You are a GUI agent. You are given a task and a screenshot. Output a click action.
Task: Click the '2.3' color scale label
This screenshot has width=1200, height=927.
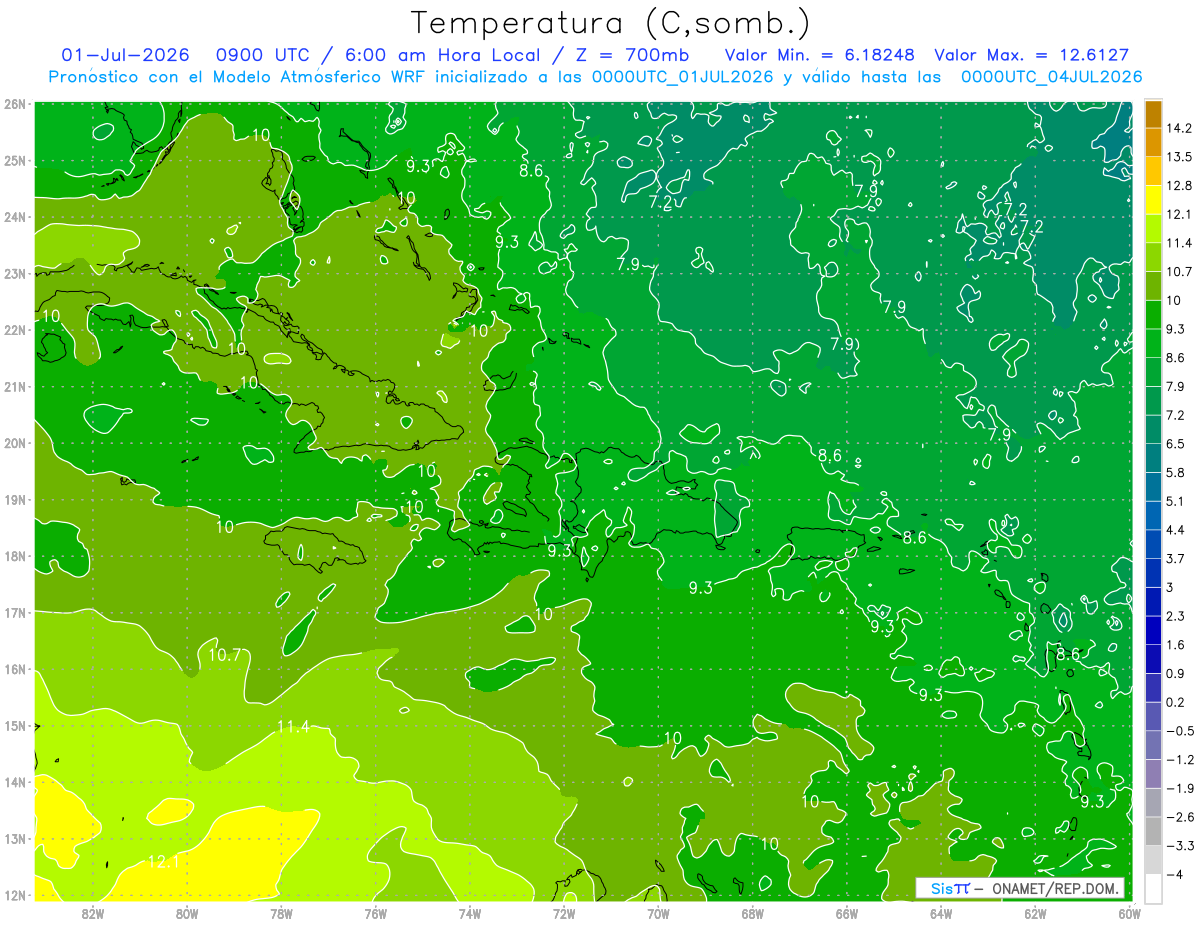(1176, 616)
